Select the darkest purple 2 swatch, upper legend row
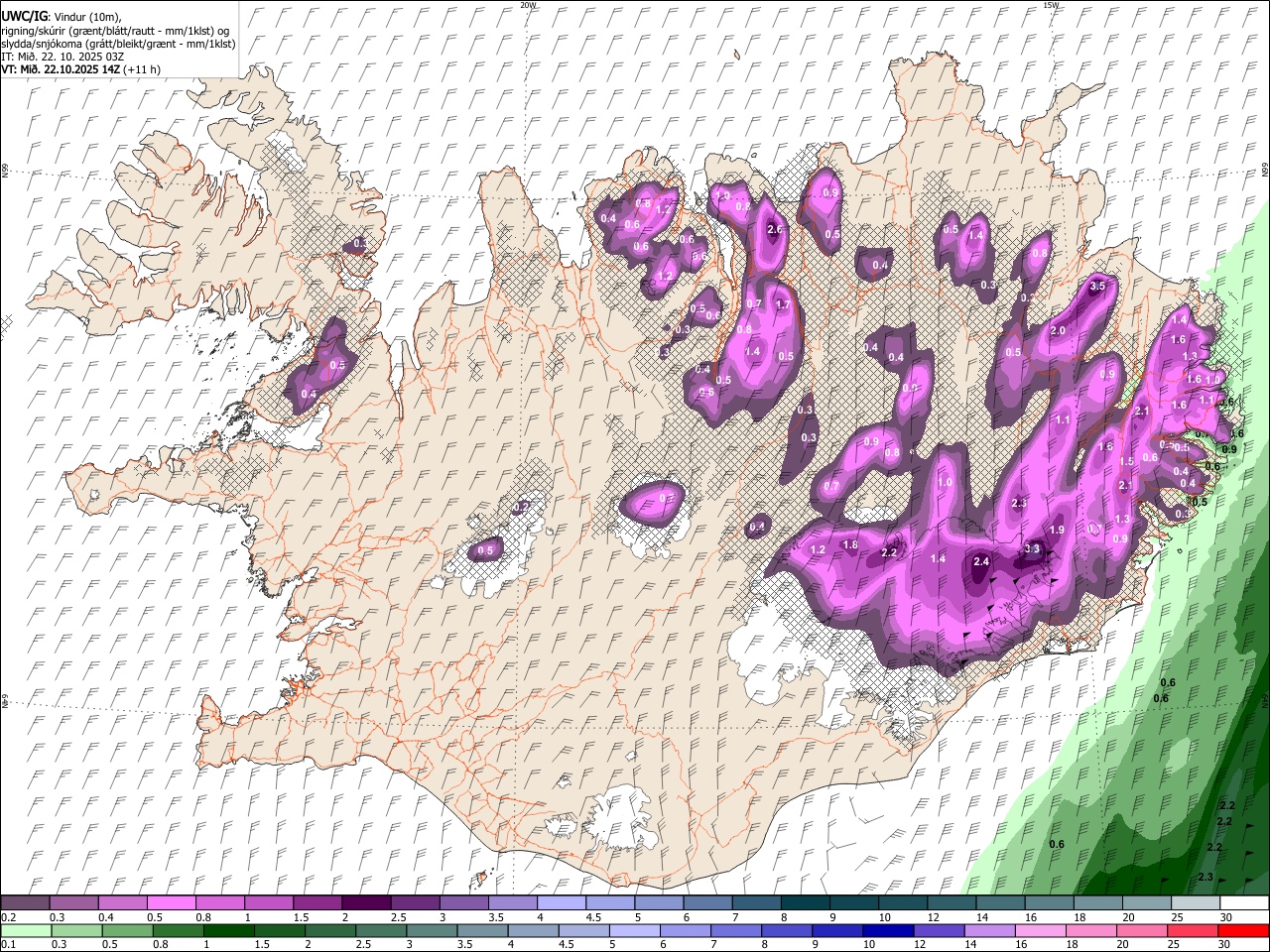This screenshot has height=952, width=1270. pos(366,902)
